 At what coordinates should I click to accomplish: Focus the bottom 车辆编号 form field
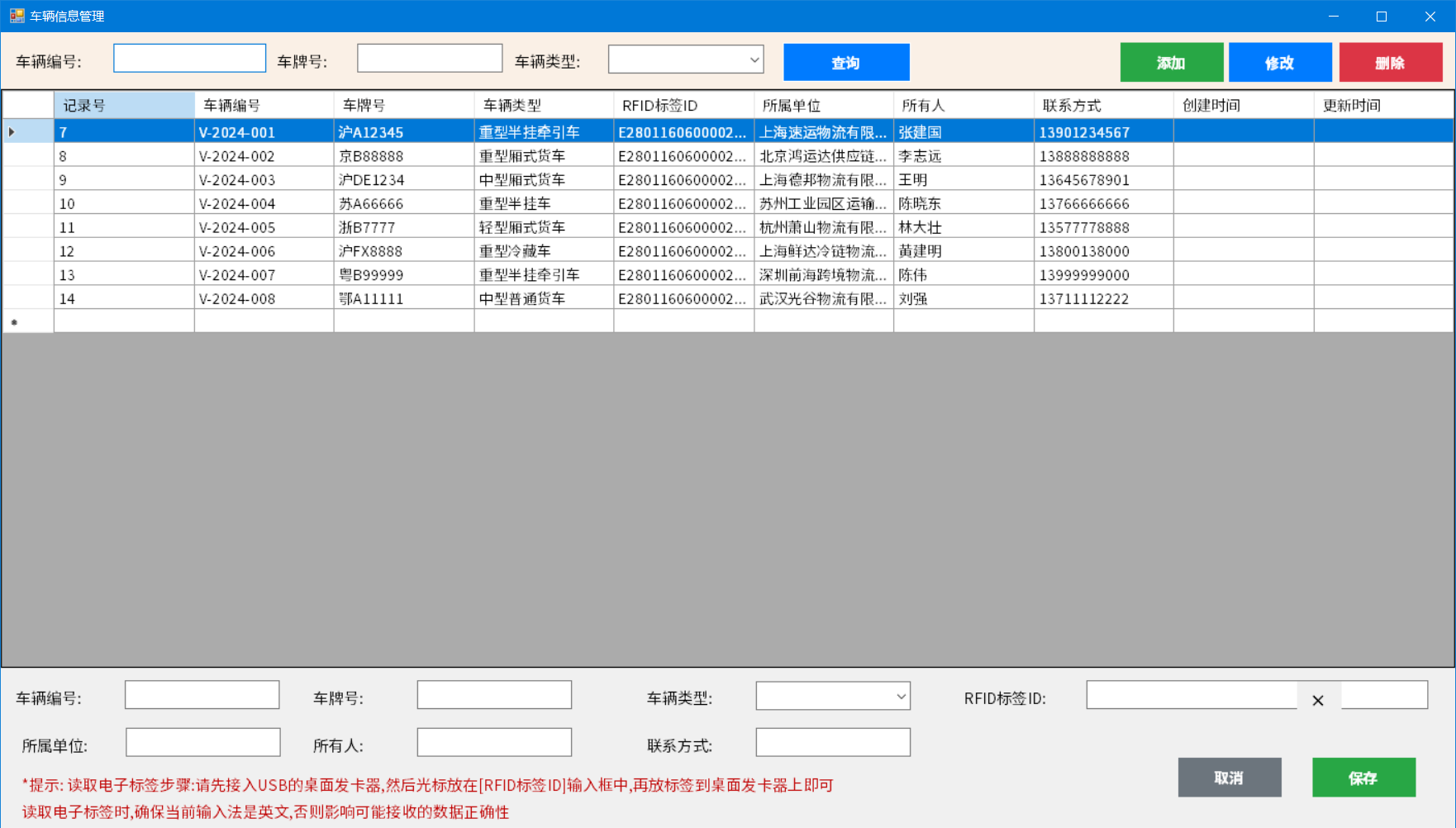[202, 695]
